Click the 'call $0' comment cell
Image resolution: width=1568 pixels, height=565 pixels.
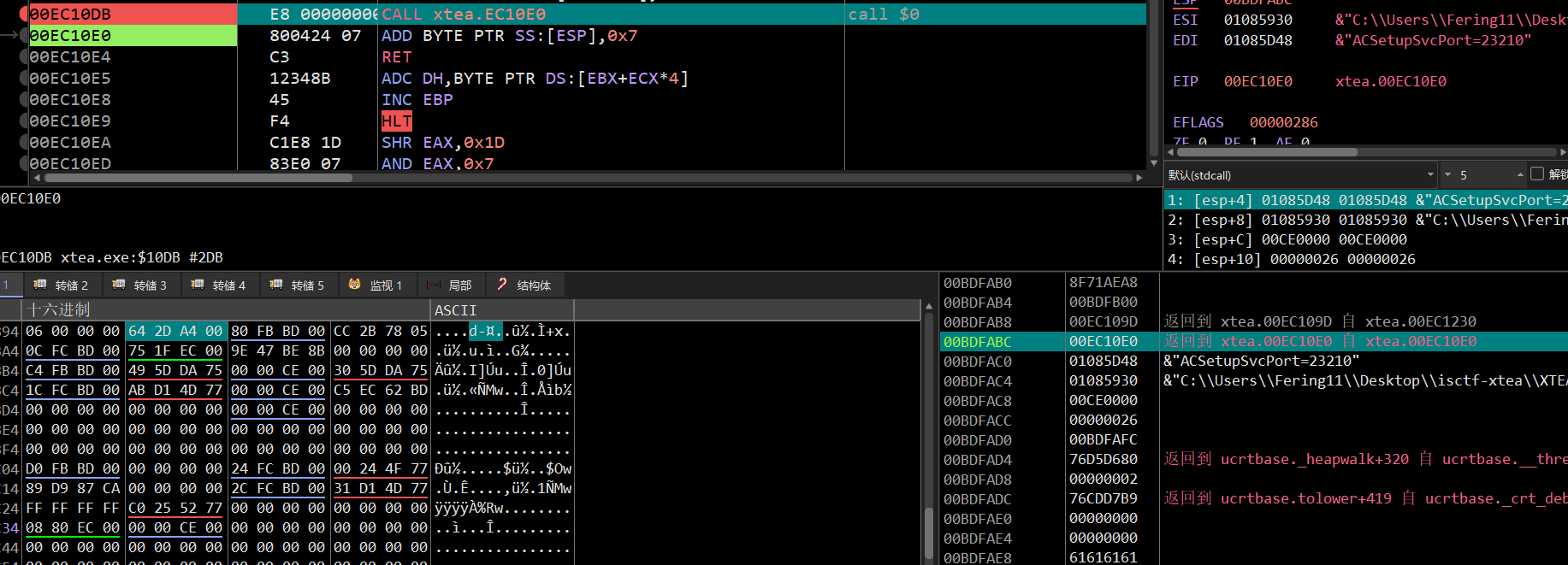[x=995, y=15]
